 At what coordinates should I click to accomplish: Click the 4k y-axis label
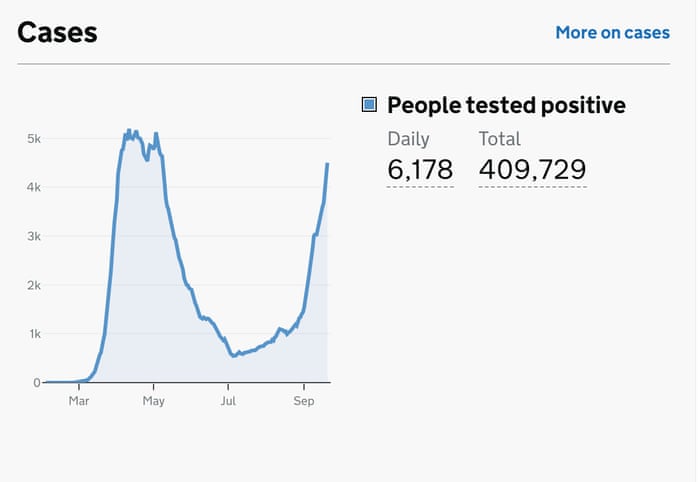coord(33,188)
